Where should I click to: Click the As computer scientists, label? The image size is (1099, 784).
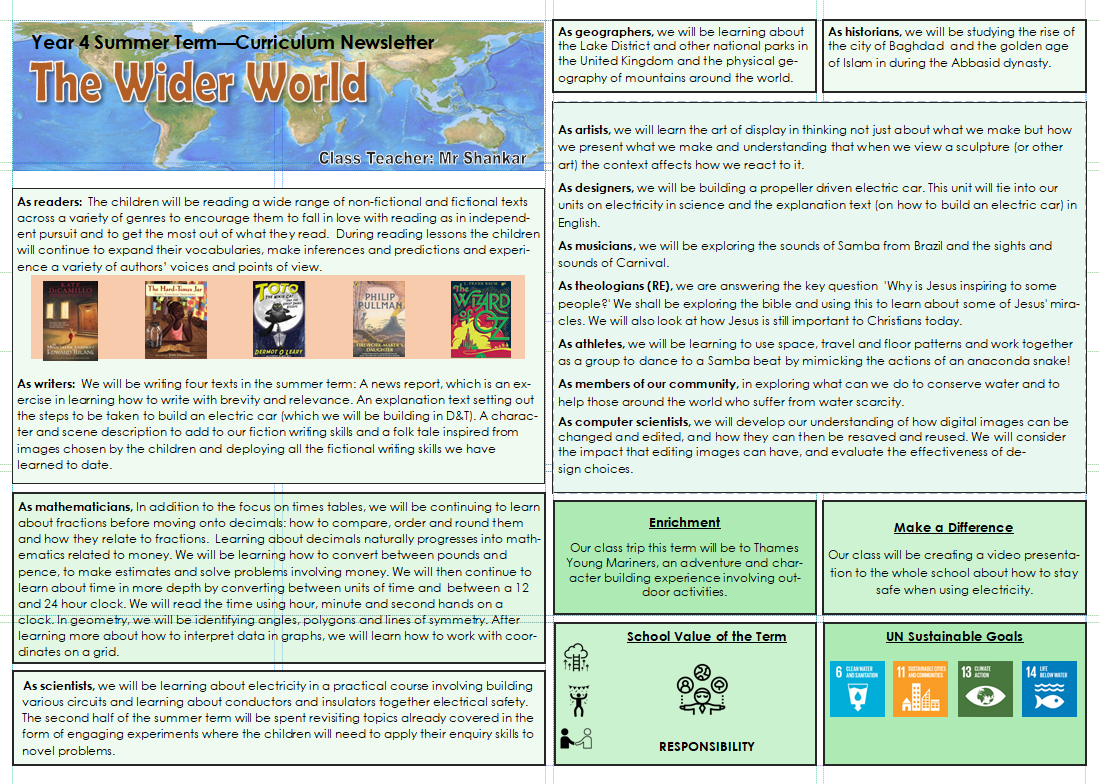(624, 422)
